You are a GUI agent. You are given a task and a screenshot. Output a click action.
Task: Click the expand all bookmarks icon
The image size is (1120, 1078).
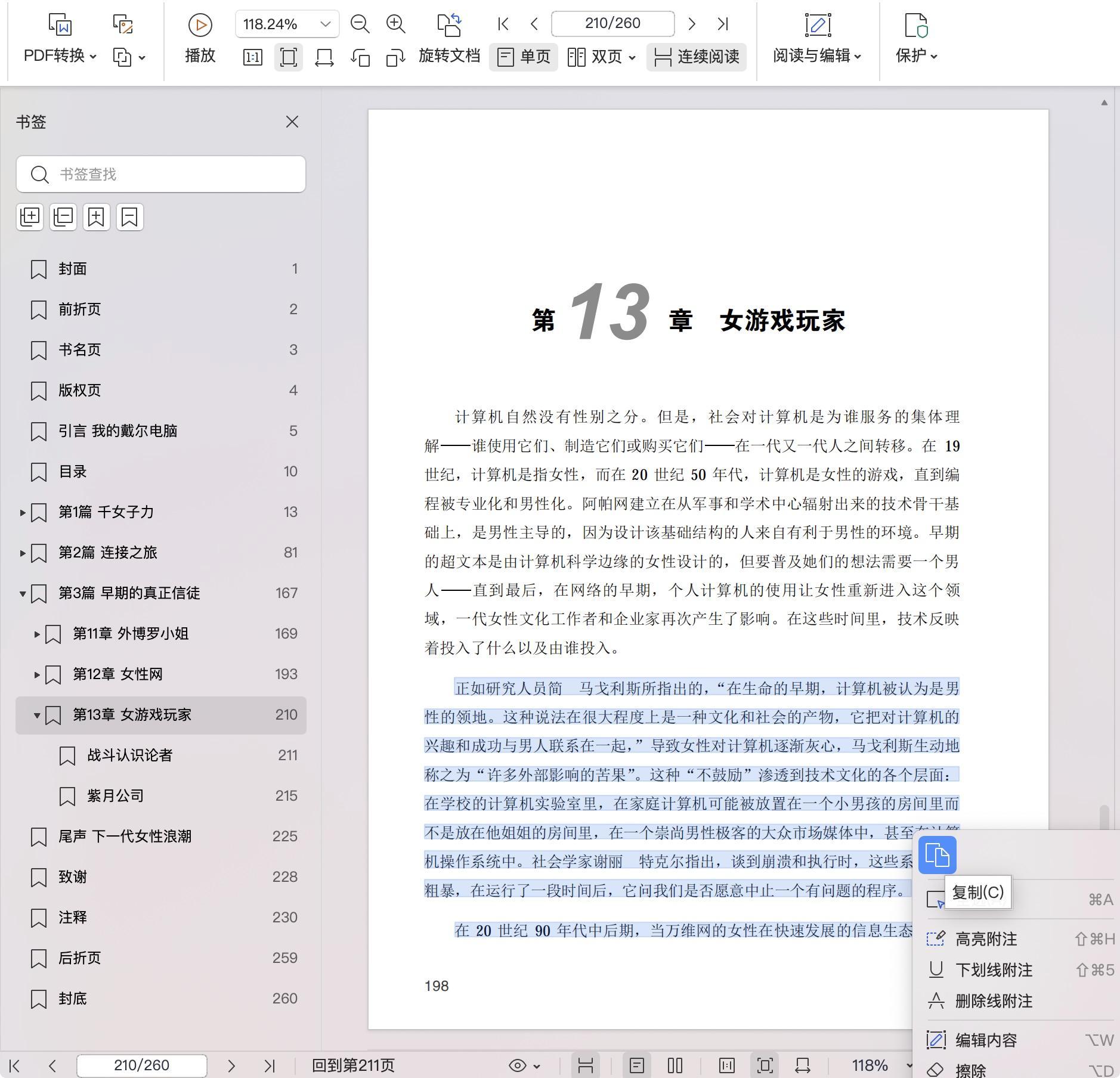tap(30, 217)
